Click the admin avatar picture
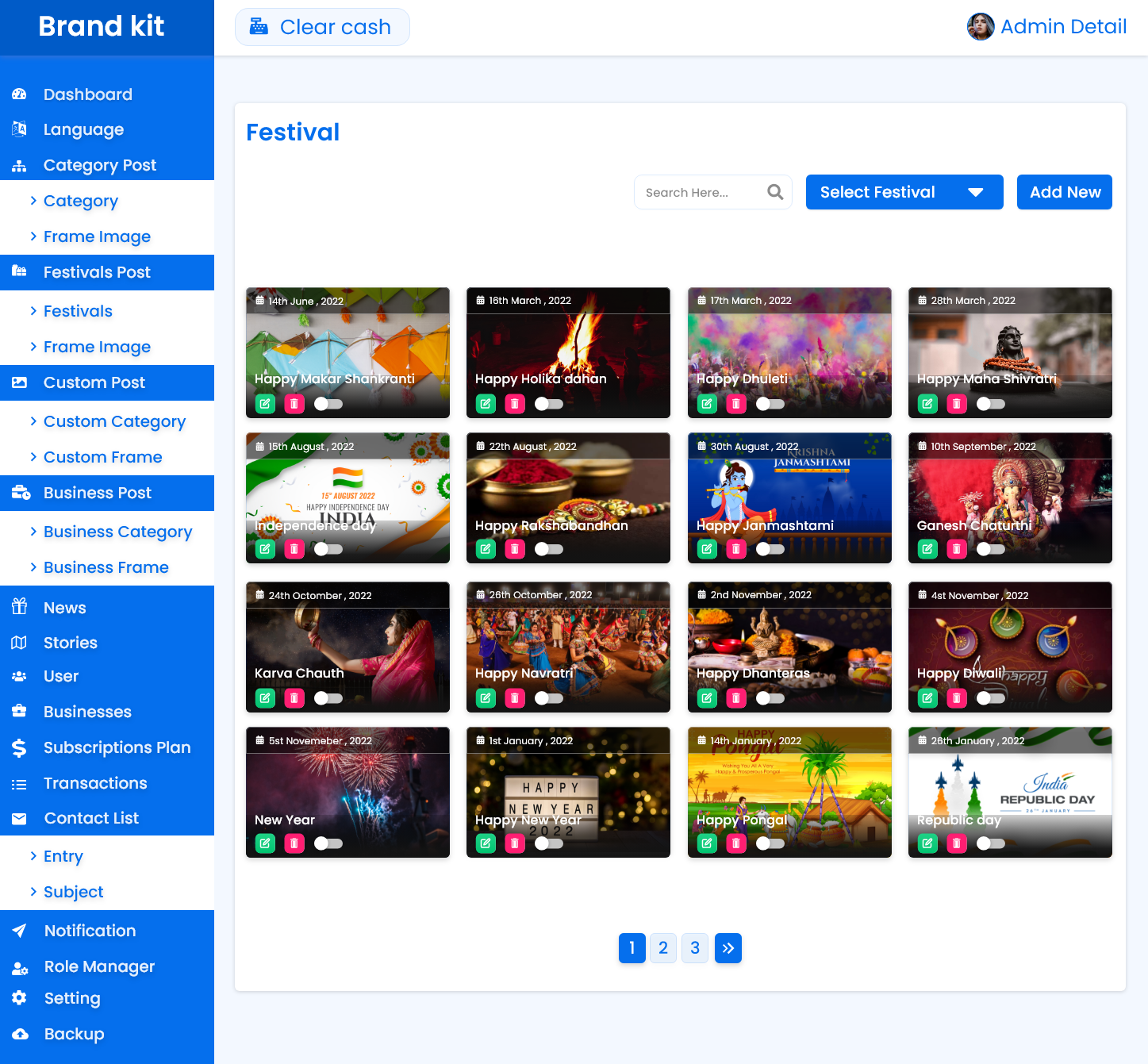The height and width of the screenshot is (1064, 1148). point(981,27)
